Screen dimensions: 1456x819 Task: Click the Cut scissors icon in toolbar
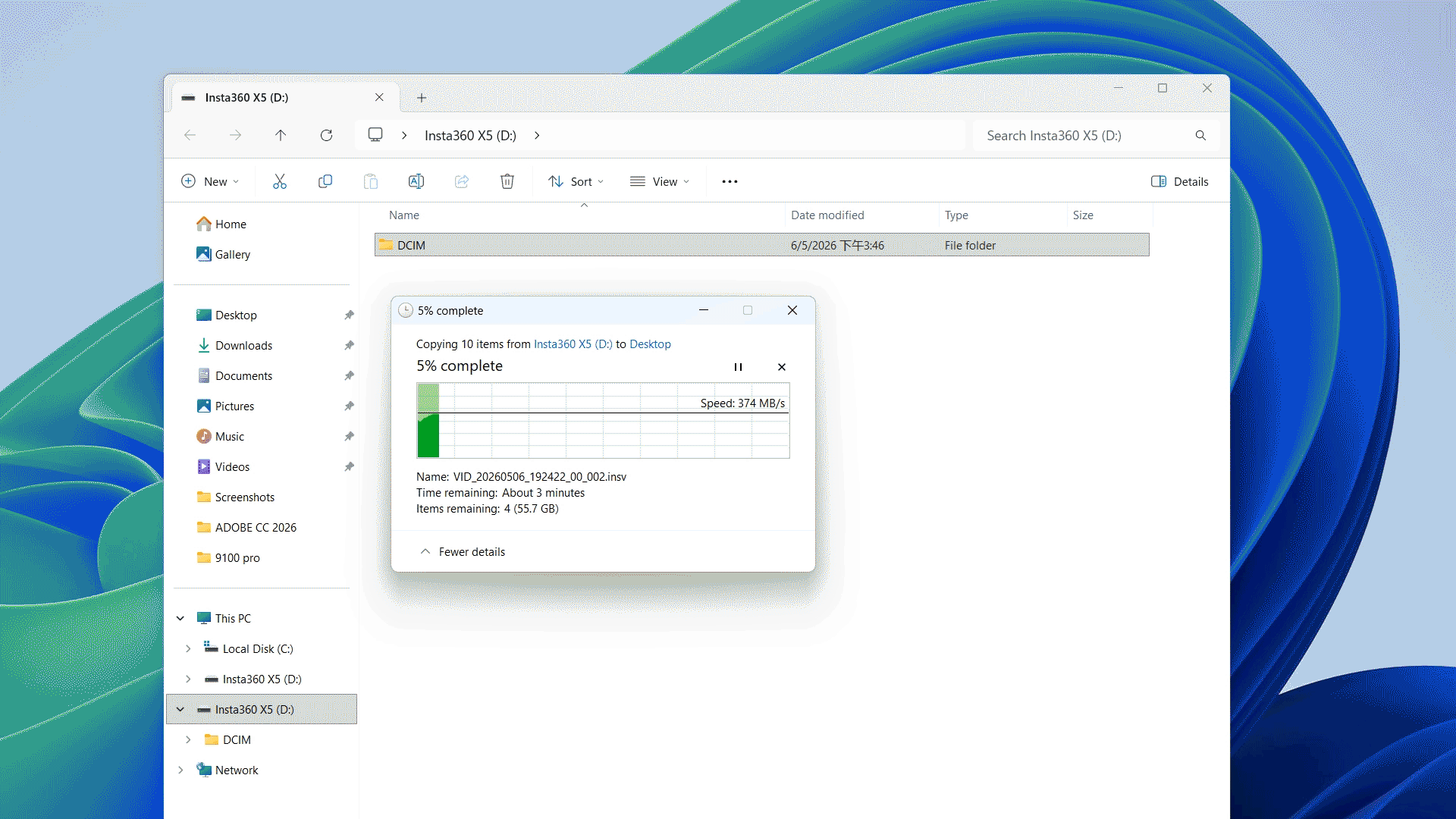point(280,181)
